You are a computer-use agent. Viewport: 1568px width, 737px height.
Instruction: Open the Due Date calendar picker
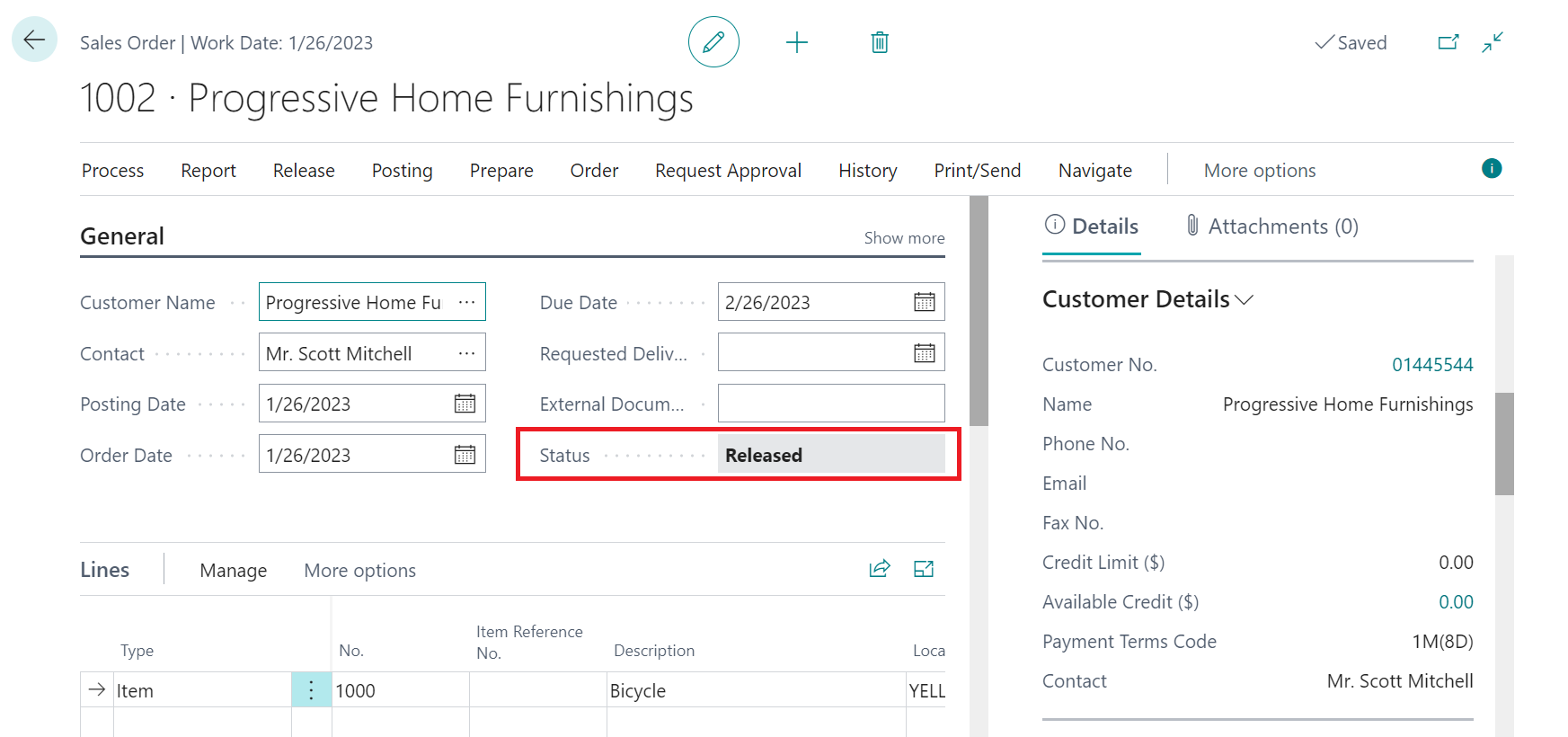(x=924, y=302)
